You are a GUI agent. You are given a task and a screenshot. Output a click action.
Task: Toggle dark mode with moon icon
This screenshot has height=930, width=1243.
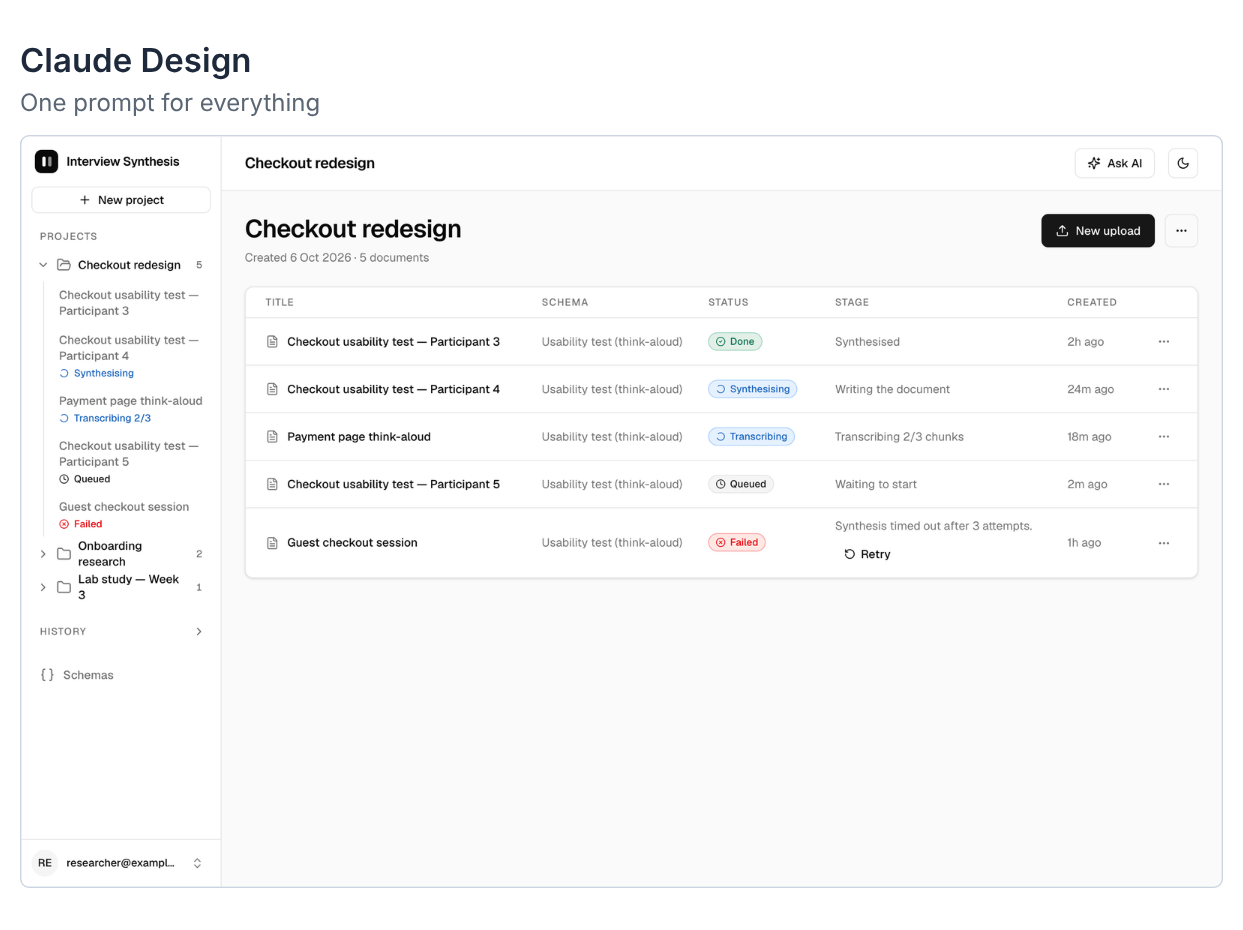tap(1183, 163)
